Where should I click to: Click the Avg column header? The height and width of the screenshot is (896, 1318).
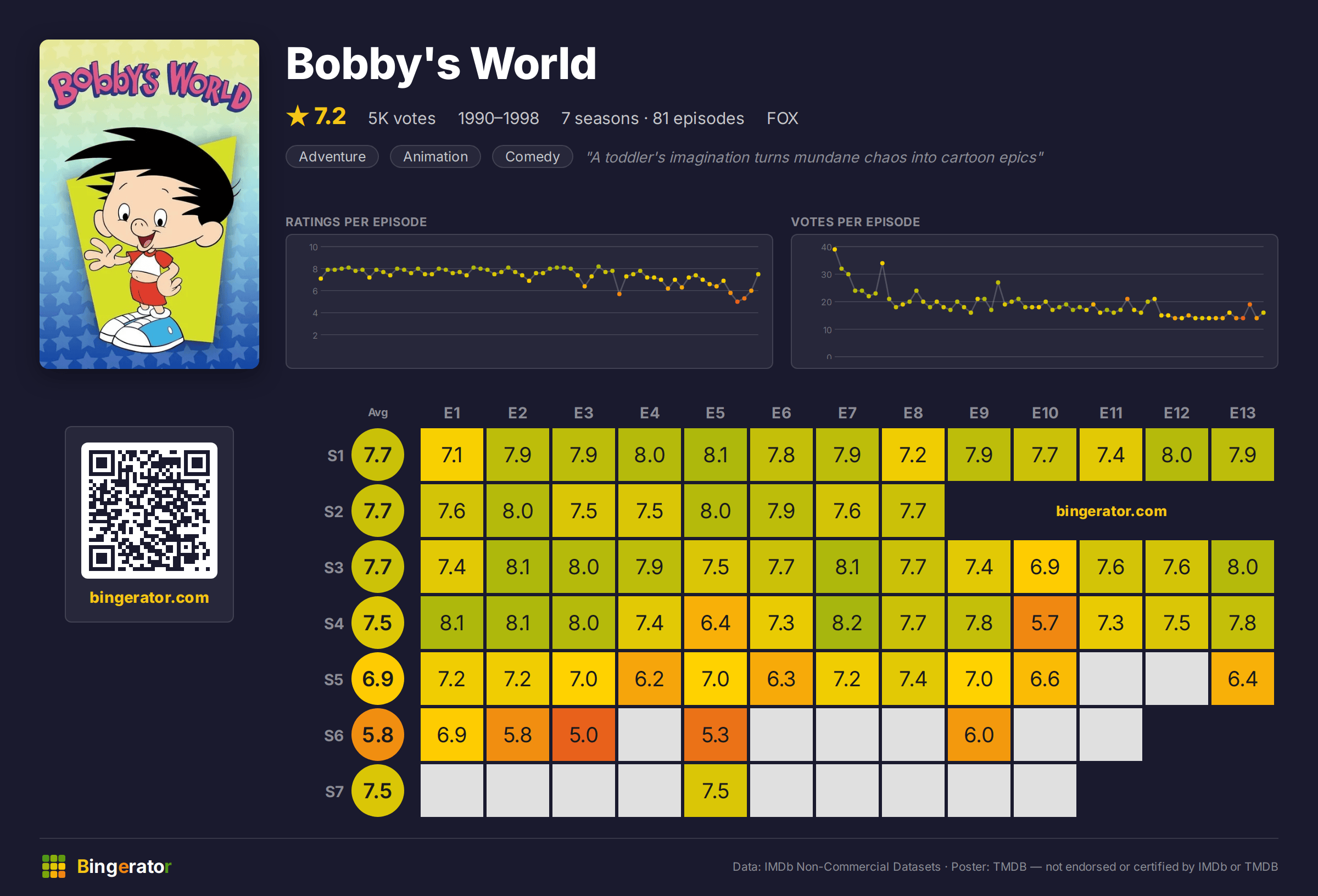[378, 412]
